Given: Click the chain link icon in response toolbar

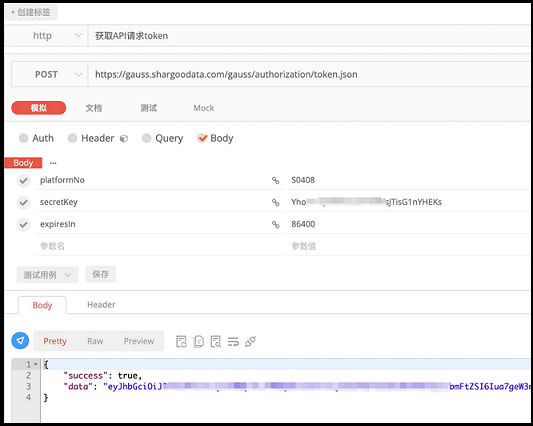Looking at the screenshot, I should click(x=250, y=341).
